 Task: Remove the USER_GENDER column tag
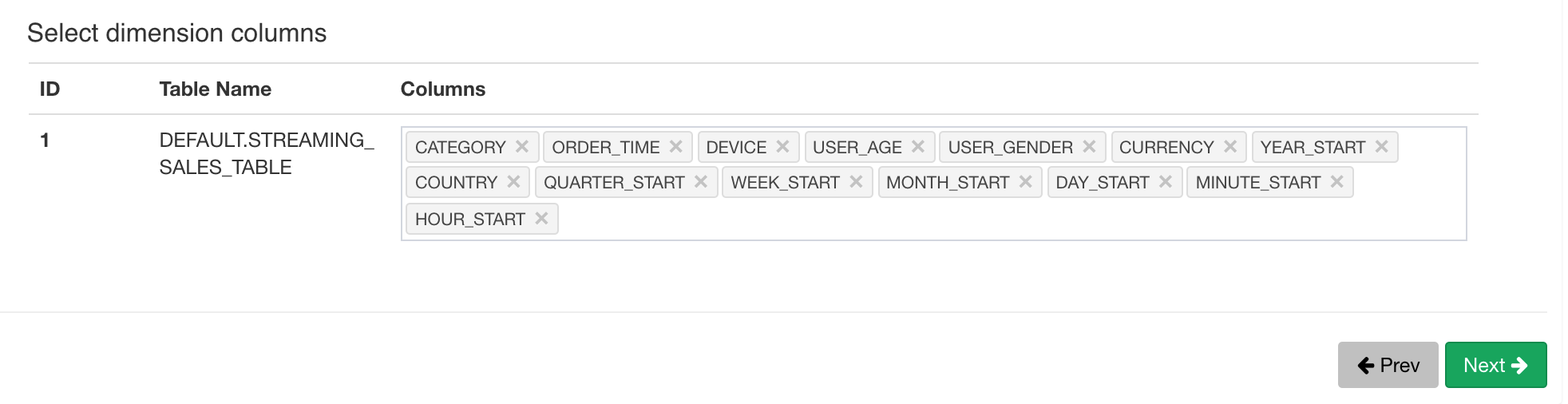tap(1089, 147)
